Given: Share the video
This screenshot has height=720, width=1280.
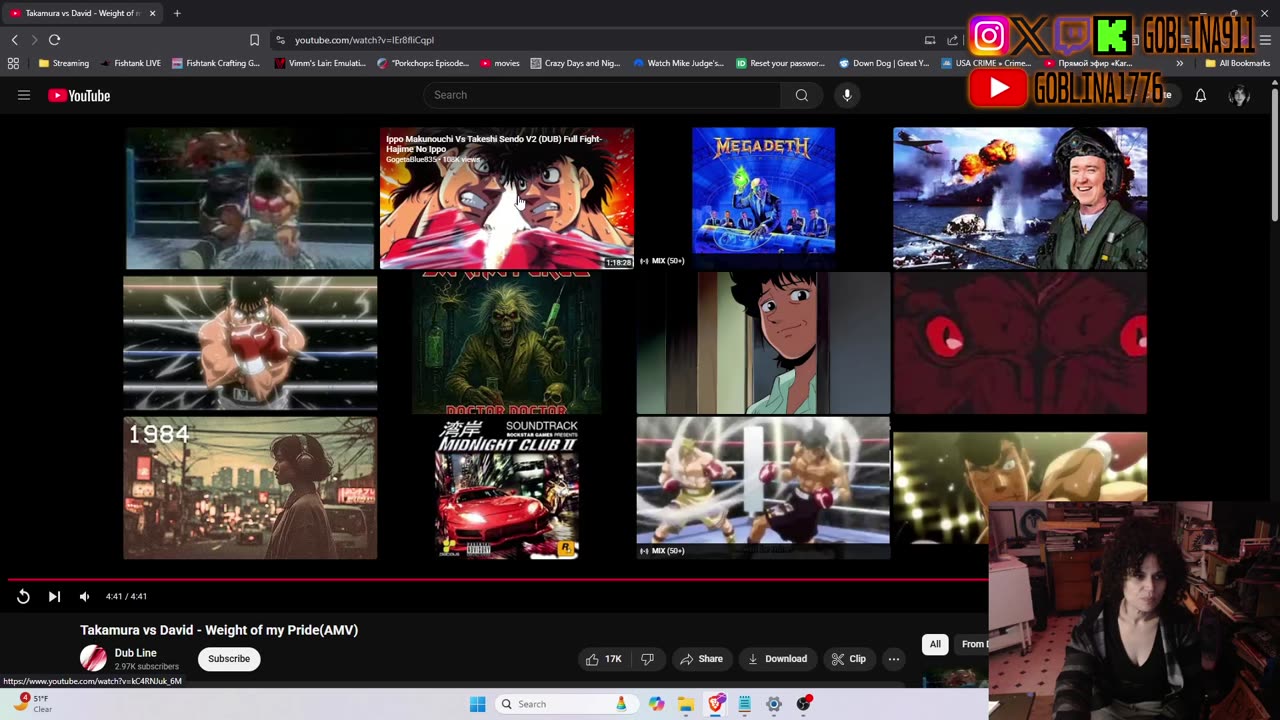Looking at the screenshot, I should click(x=701, y=659).
